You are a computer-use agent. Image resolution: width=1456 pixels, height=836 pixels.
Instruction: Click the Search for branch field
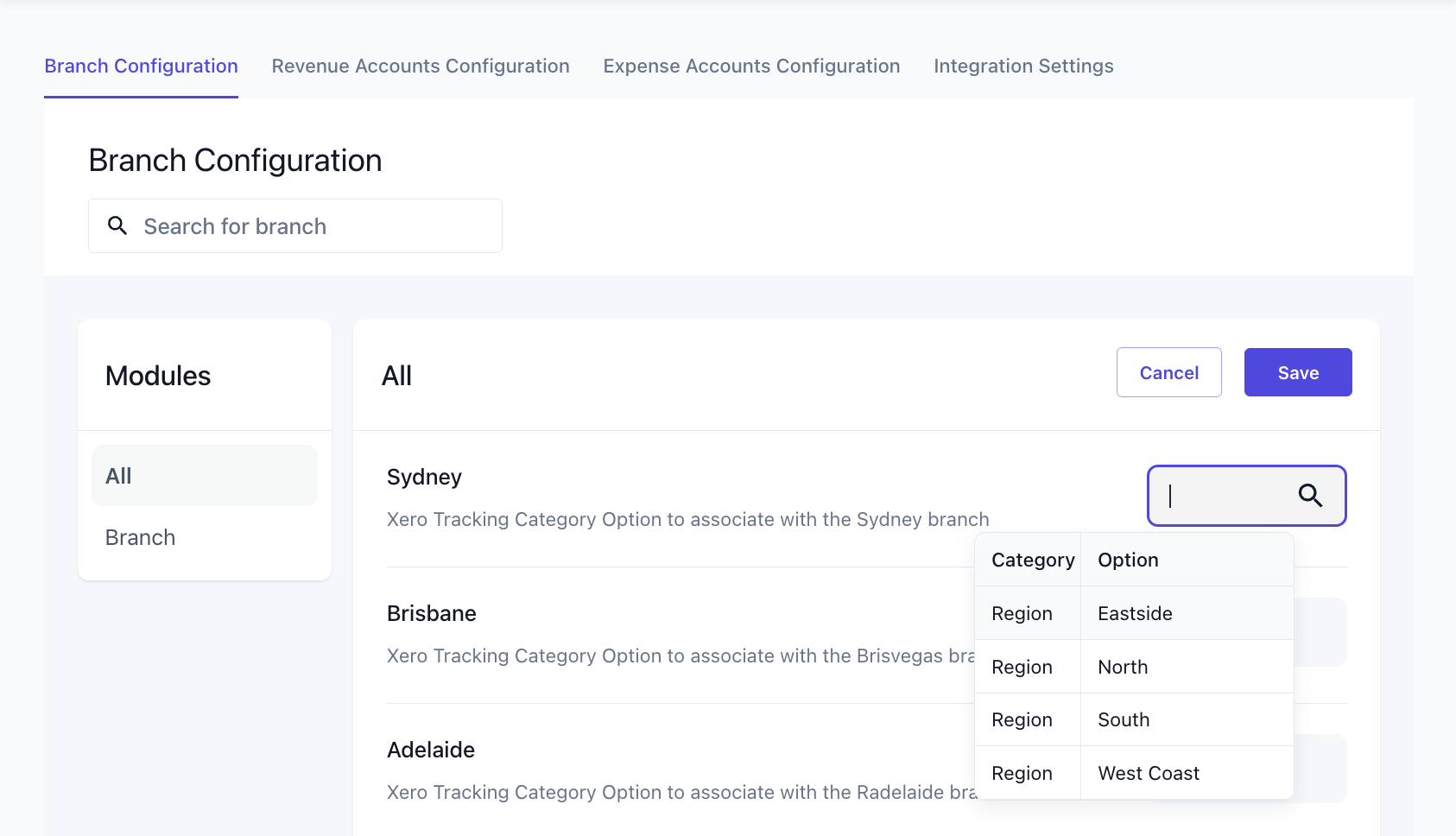pos(311,226)
